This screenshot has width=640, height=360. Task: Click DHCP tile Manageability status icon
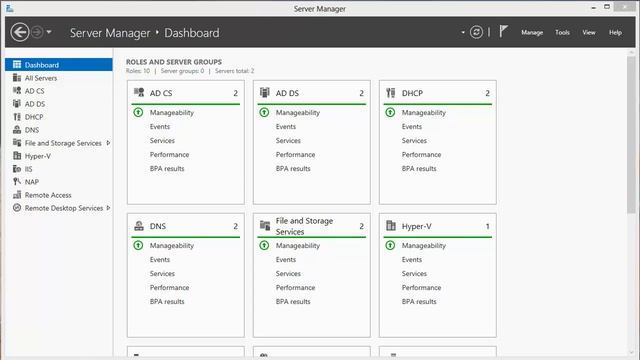(390, 112)
